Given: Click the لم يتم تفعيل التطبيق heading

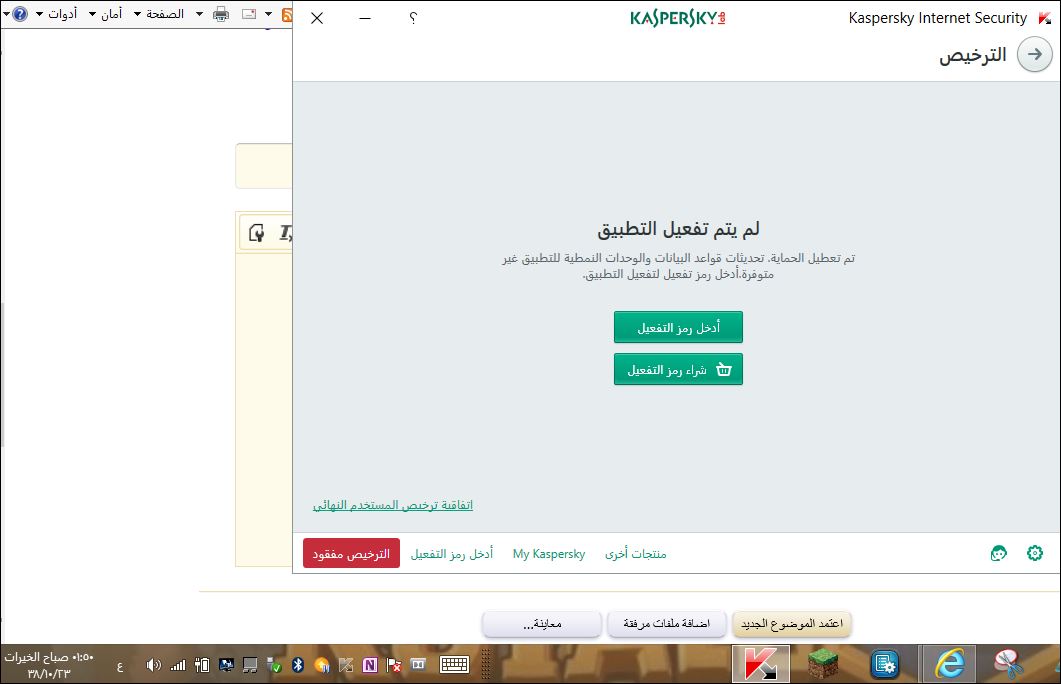Looking at the screenshot, I should point(678,229).
